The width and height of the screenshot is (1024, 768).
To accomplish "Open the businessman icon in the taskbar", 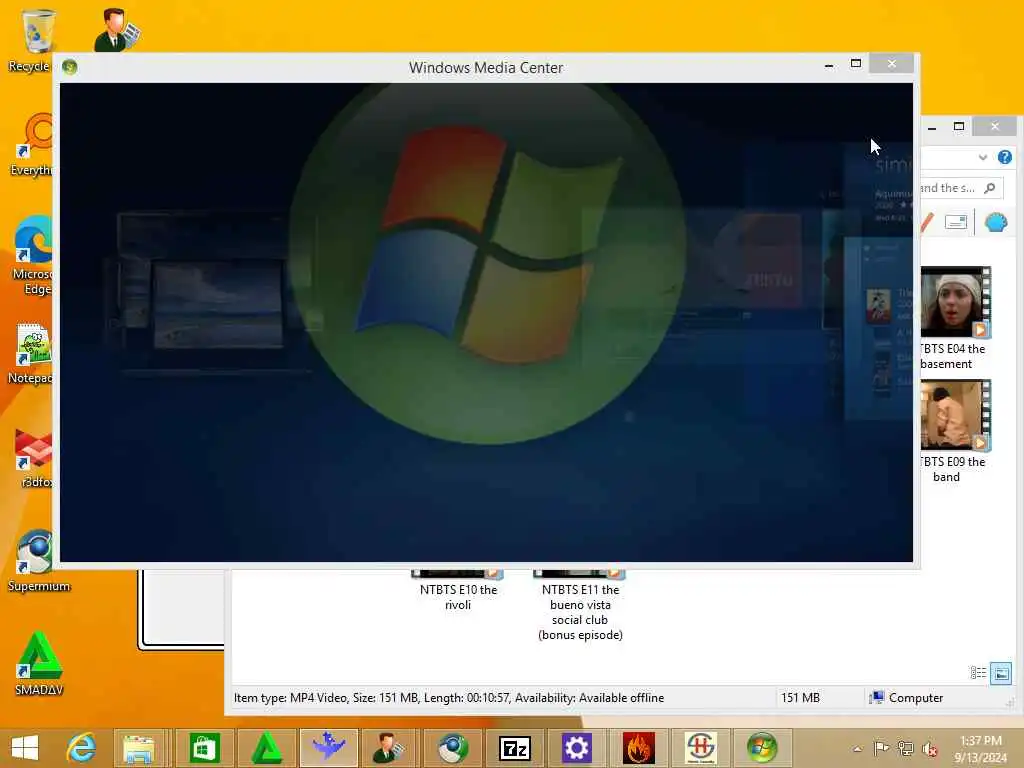I will 389,748.
